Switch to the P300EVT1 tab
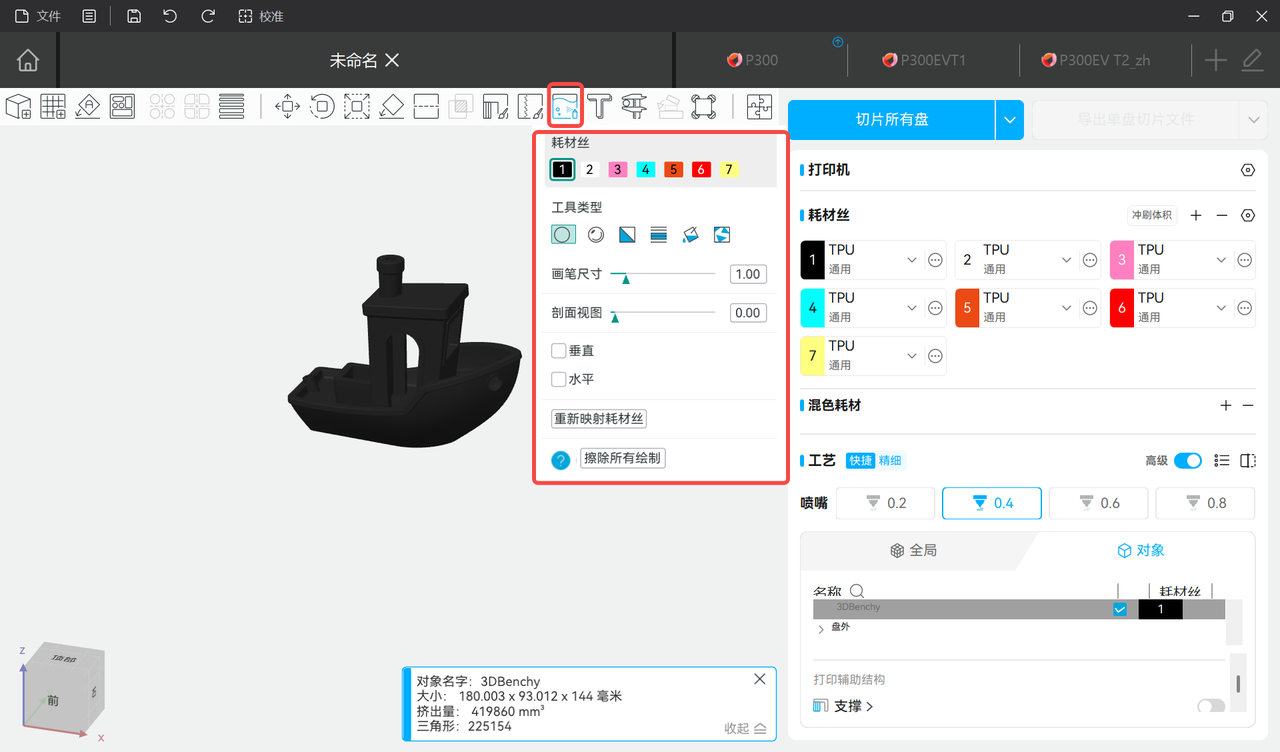 [x=924, y=60]
